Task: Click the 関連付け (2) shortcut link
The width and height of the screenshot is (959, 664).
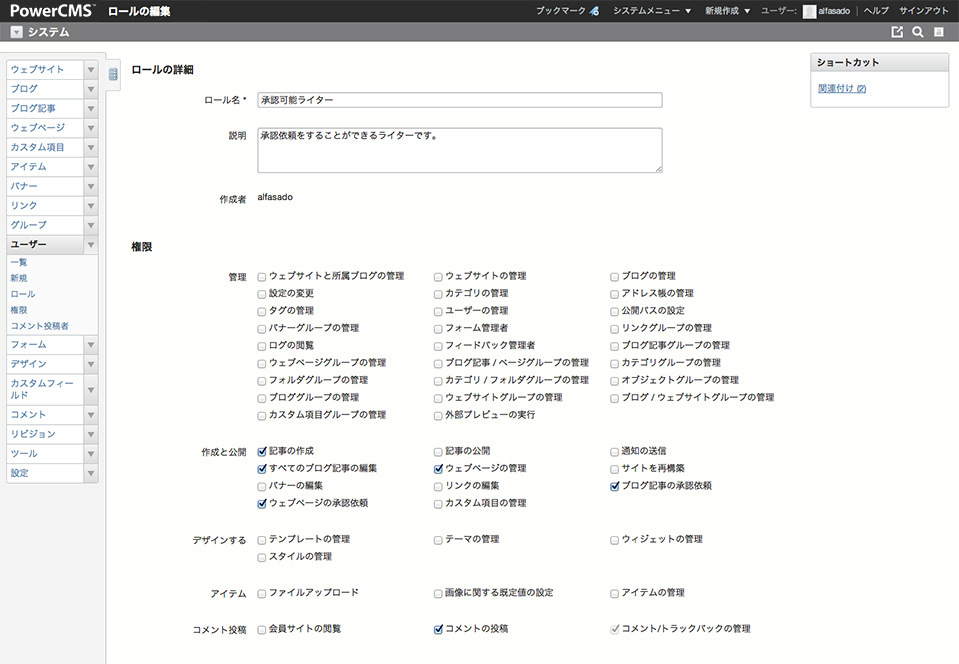Action: click(x=841, y=89)
